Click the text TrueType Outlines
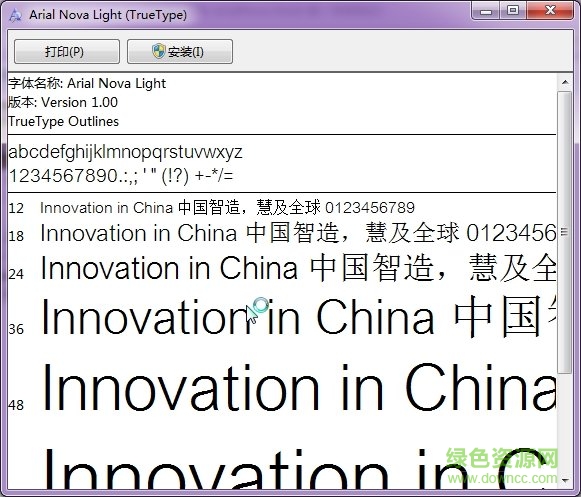Screen dimensions: 581x497 [x=63, y=122]
